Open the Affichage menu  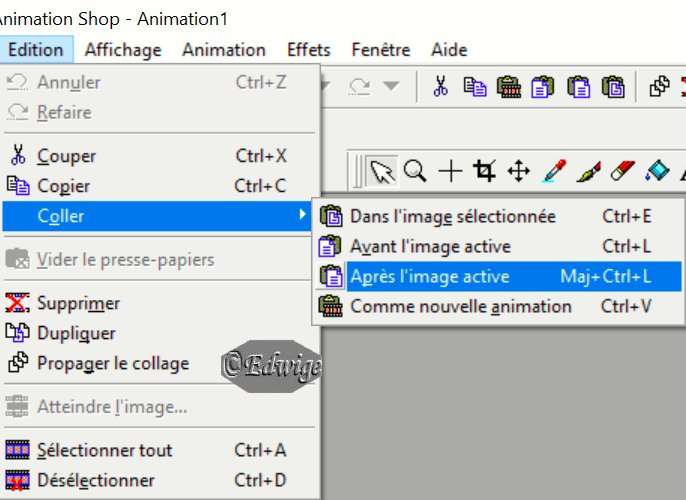pos(123,49)
